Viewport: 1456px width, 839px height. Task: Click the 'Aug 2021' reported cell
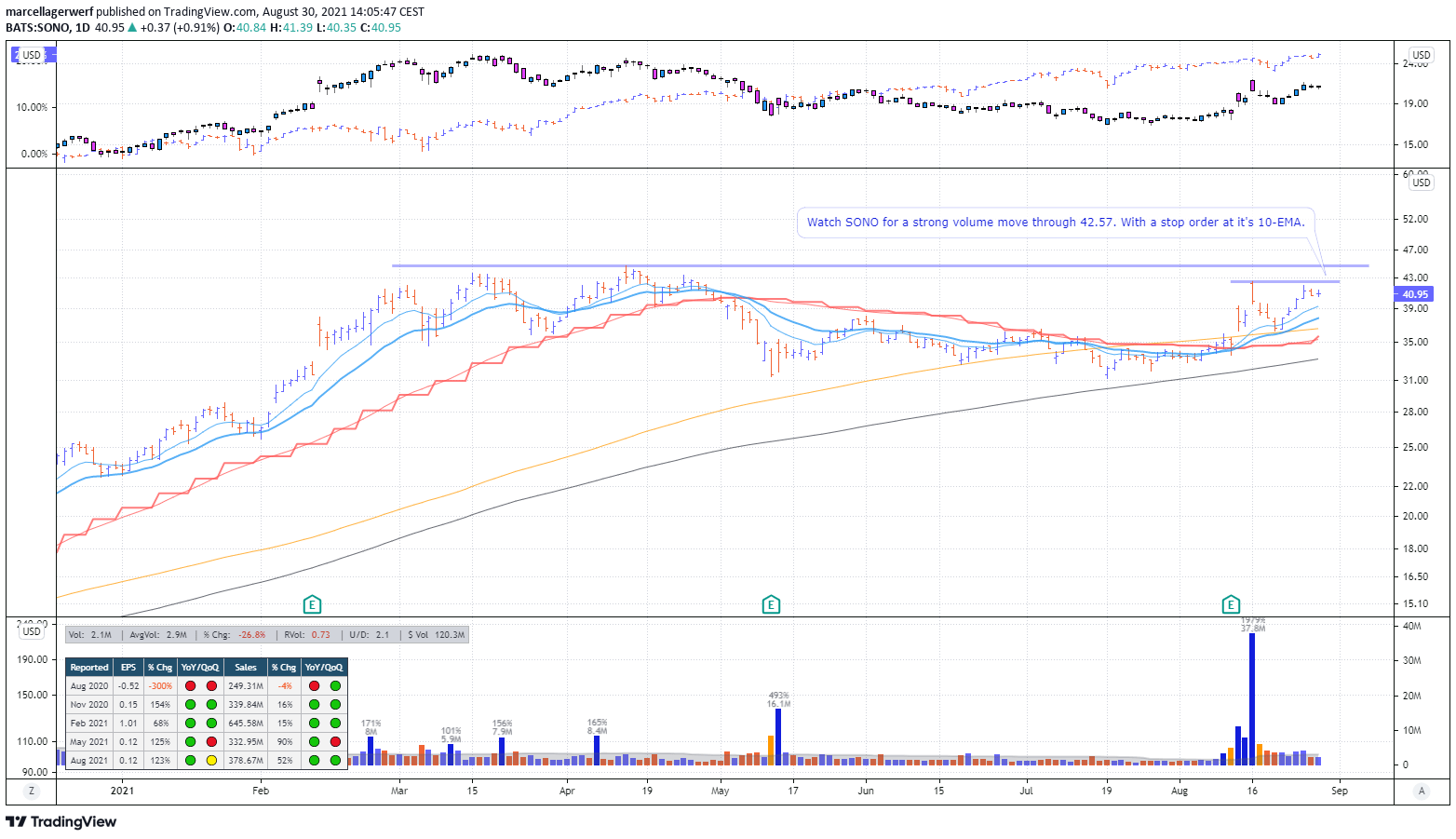[x=89, y=761]
